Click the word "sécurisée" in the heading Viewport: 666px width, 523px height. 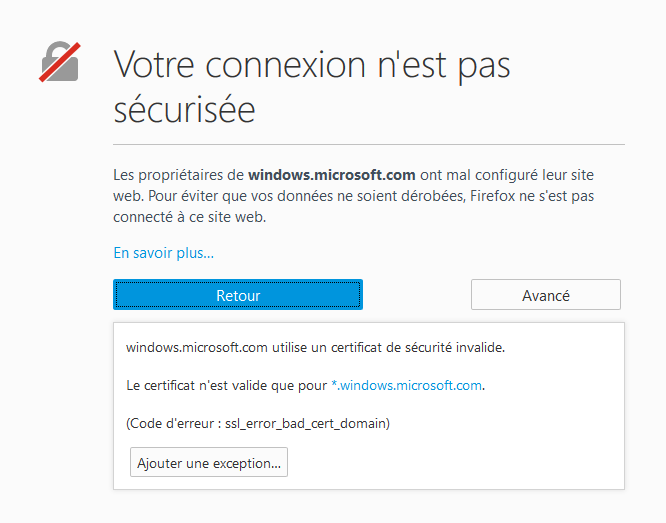[x=184, y=108]
